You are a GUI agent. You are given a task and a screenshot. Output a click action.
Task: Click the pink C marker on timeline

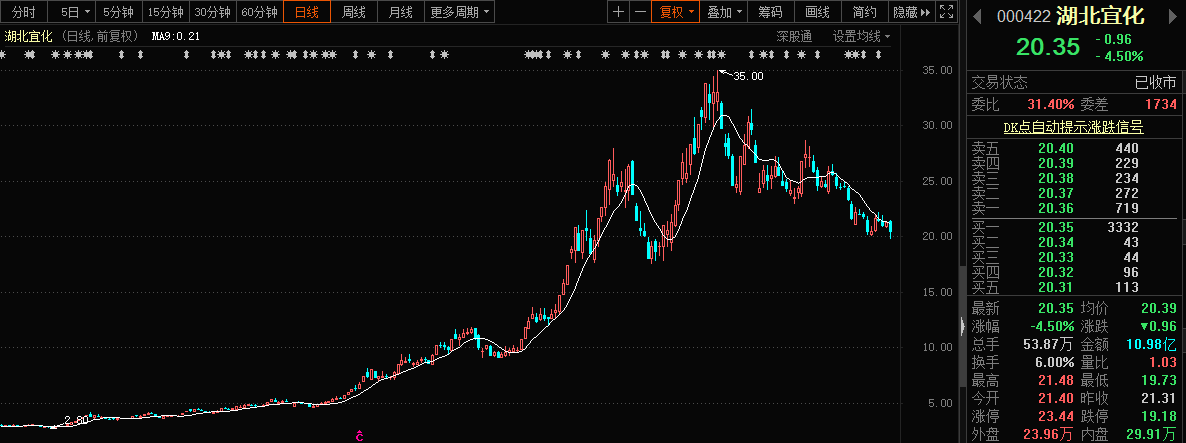point(360,436)
